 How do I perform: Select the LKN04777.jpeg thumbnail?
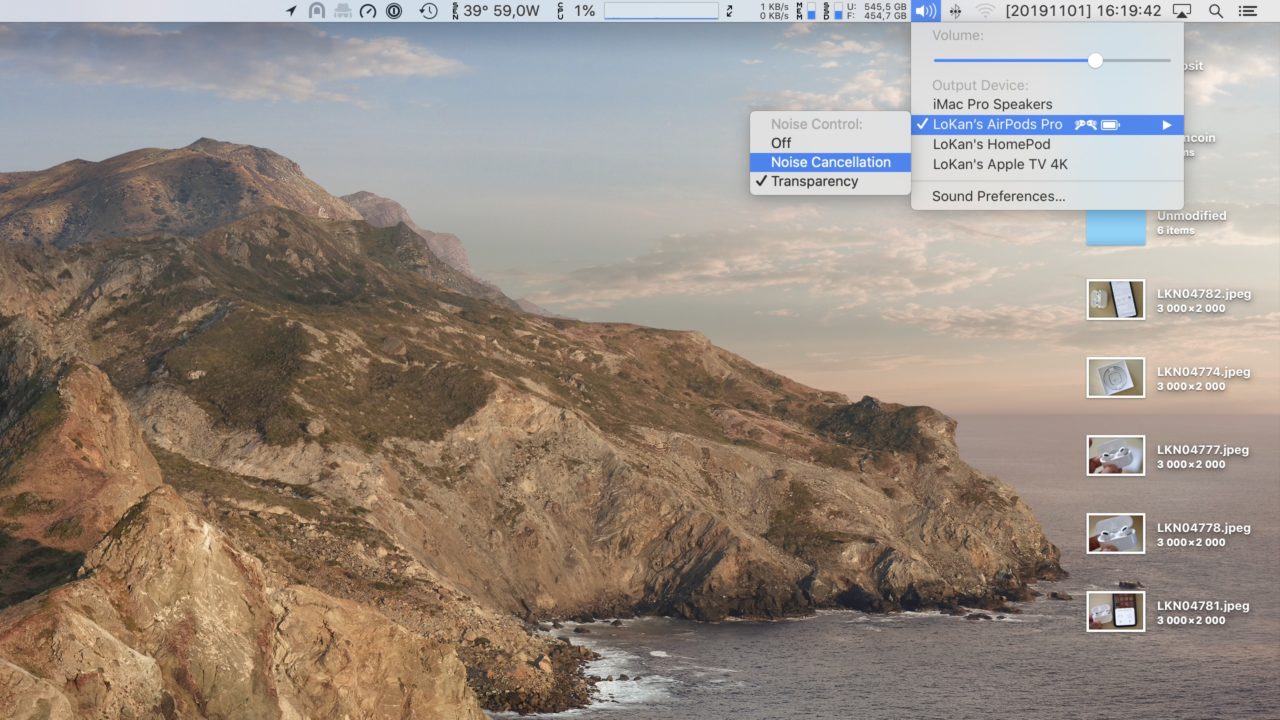(x=1116, y=455)
